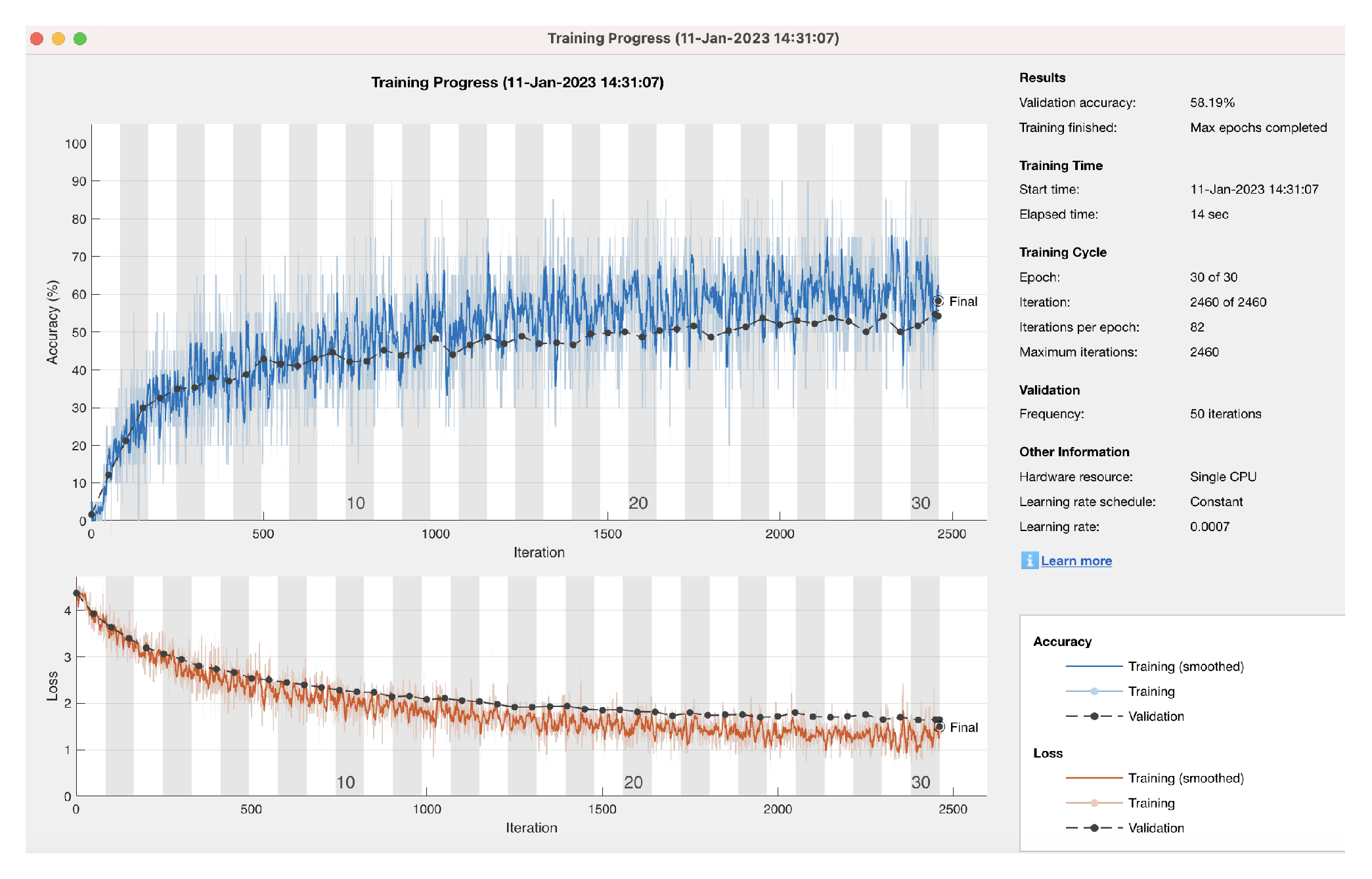Click the Final marker on the loss plot
1372x879 pixels.
[939, 727]
